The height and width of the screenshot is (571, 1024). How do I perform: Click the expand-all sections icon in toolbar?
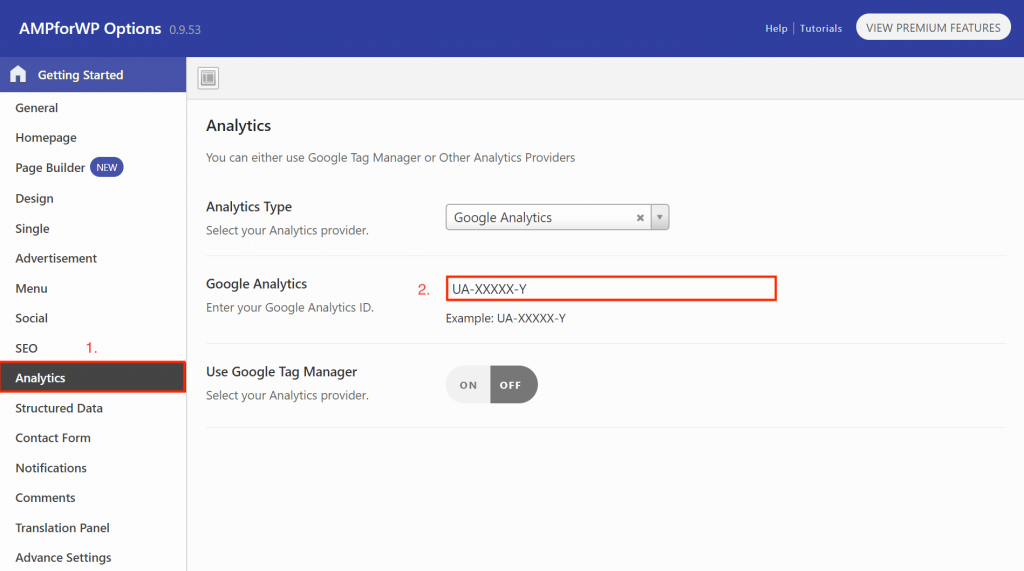208,78
